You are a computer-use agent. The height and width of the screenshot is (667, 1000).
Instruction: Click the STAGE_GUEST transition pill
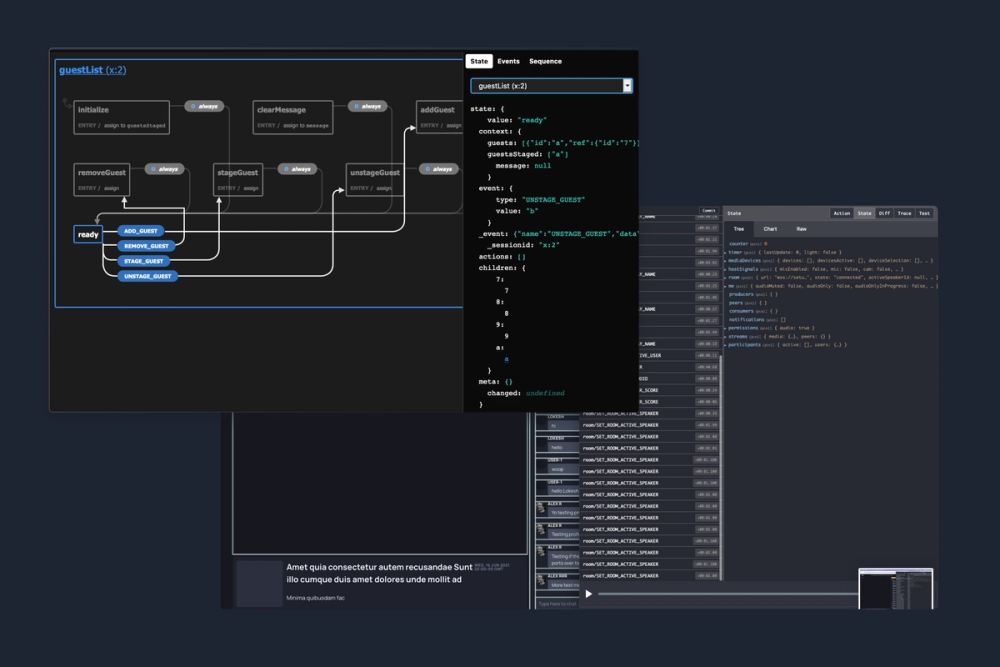[146, 261]
